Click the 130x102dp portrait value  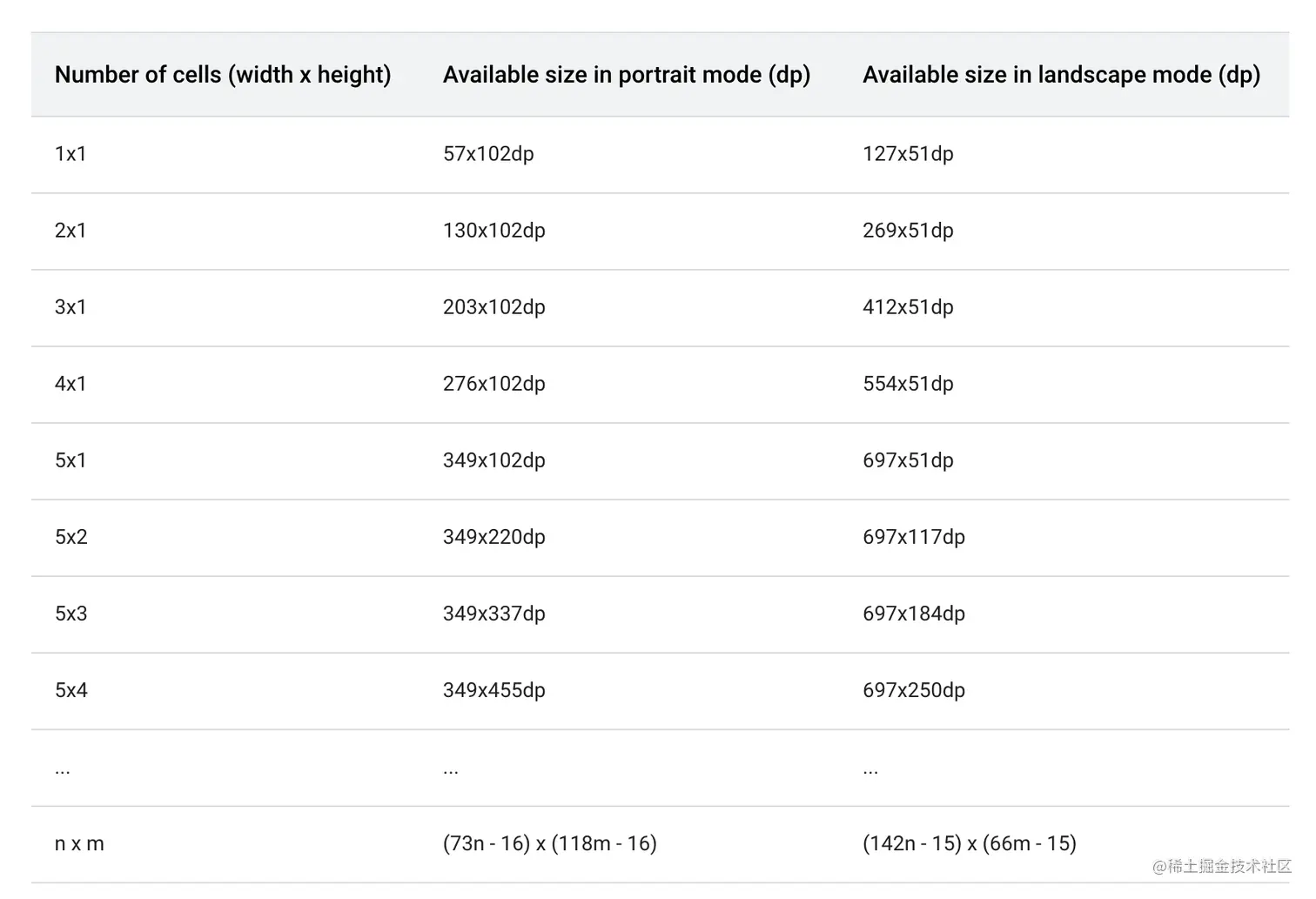(x=494, y=231)
